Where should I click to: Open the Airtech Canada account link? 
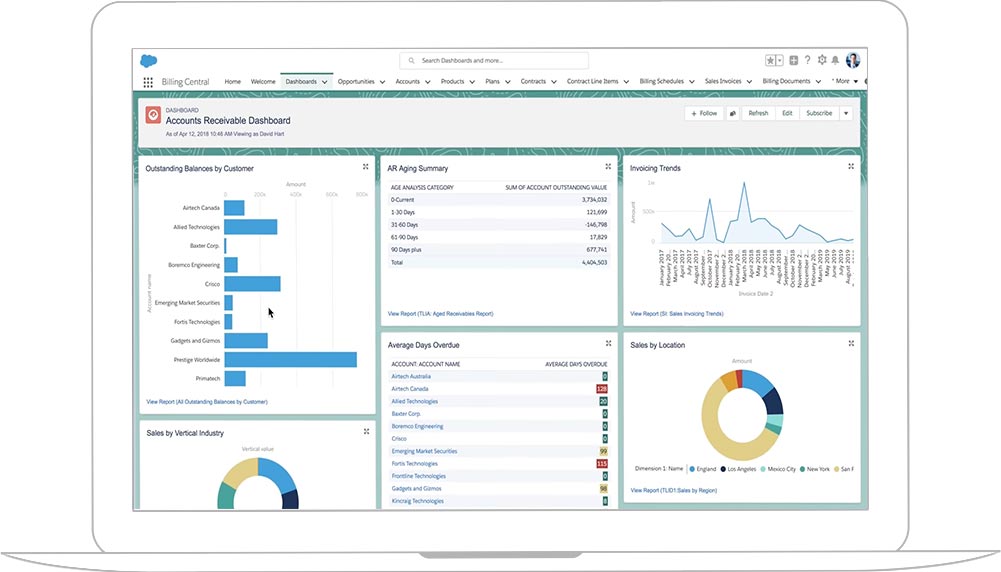click(410, 389)
